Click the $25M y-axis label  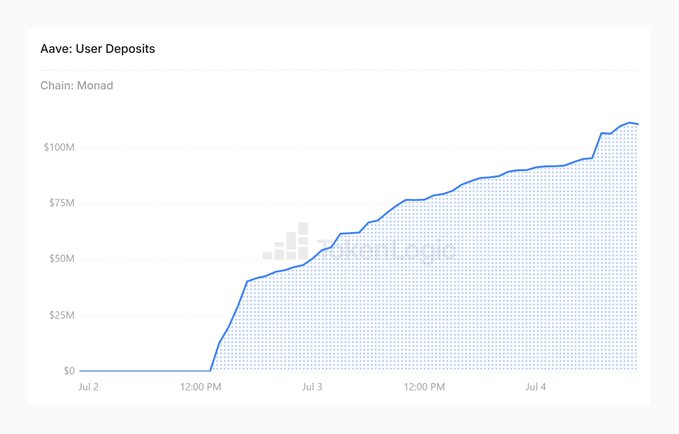click(x=62, y=315)
